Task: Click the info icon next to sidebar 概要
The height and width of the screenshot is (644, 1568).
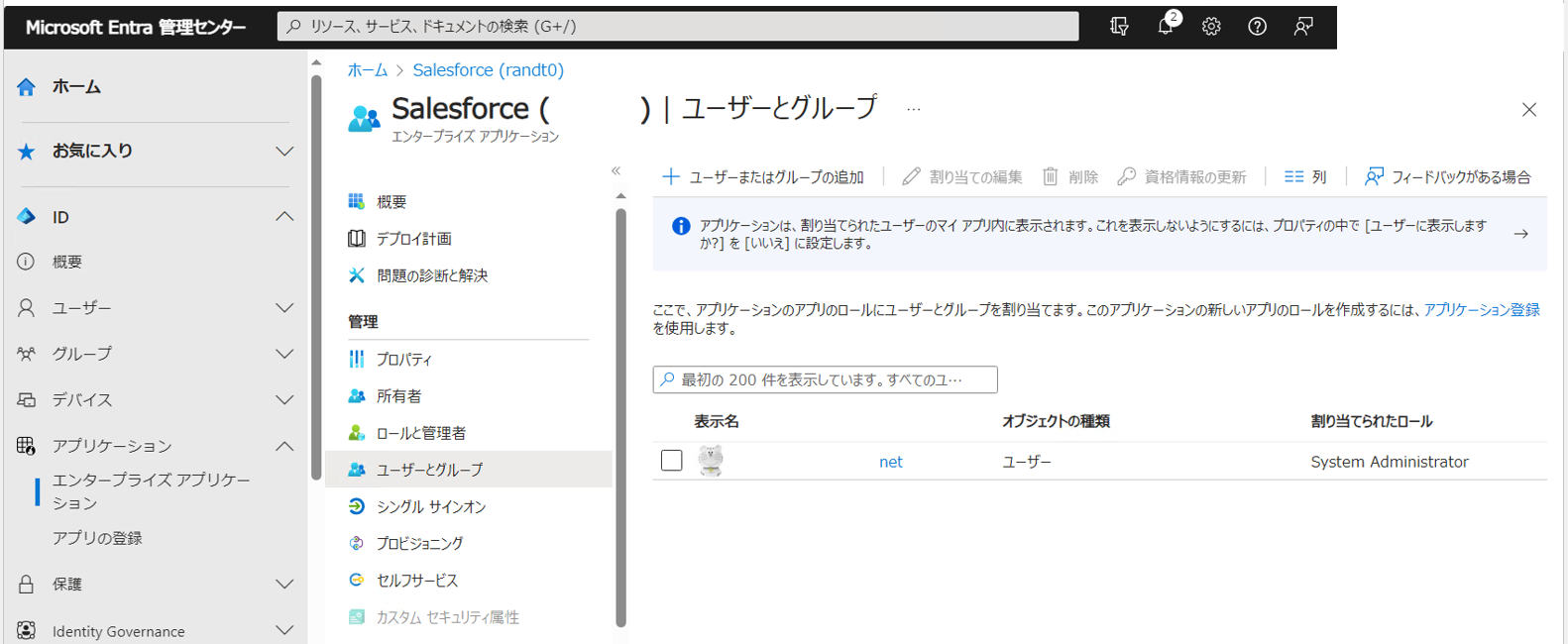Action: coord(27,262)
